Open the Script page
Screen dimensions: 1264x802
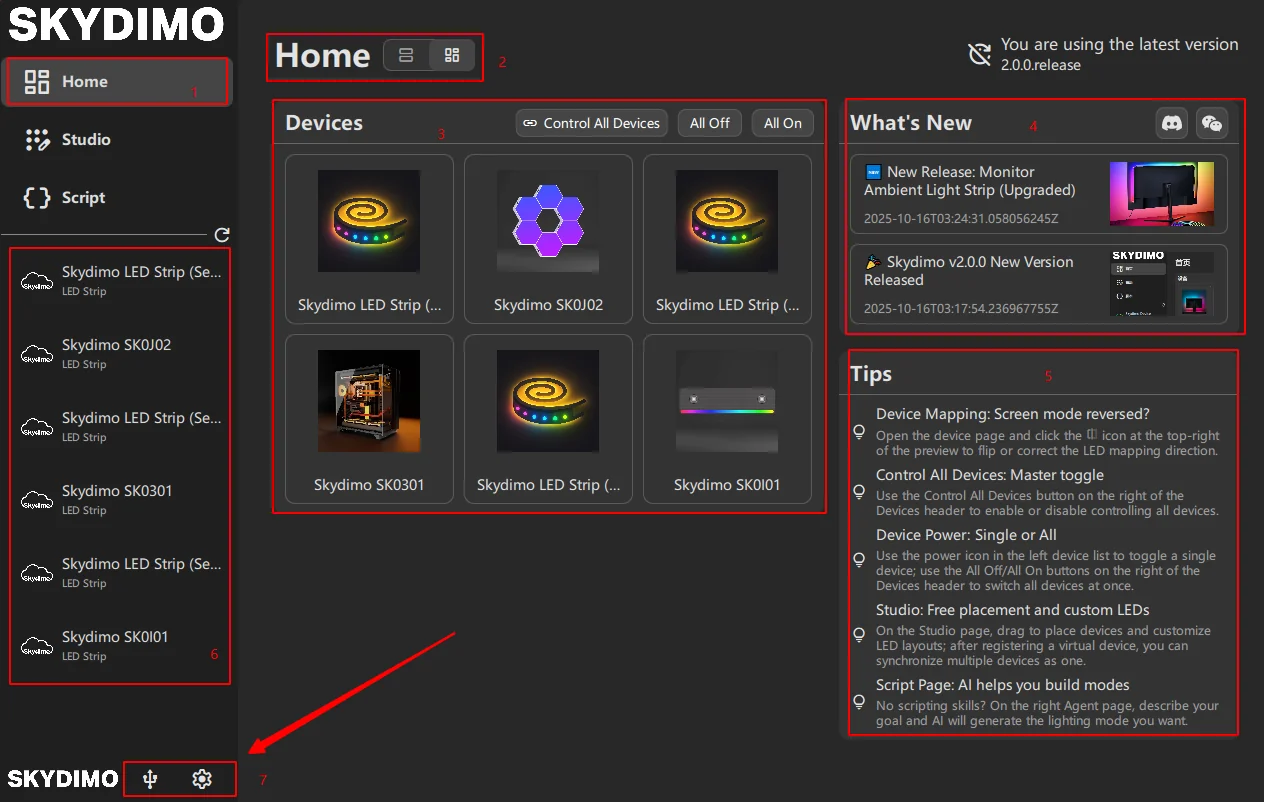[x=82, y=198]
